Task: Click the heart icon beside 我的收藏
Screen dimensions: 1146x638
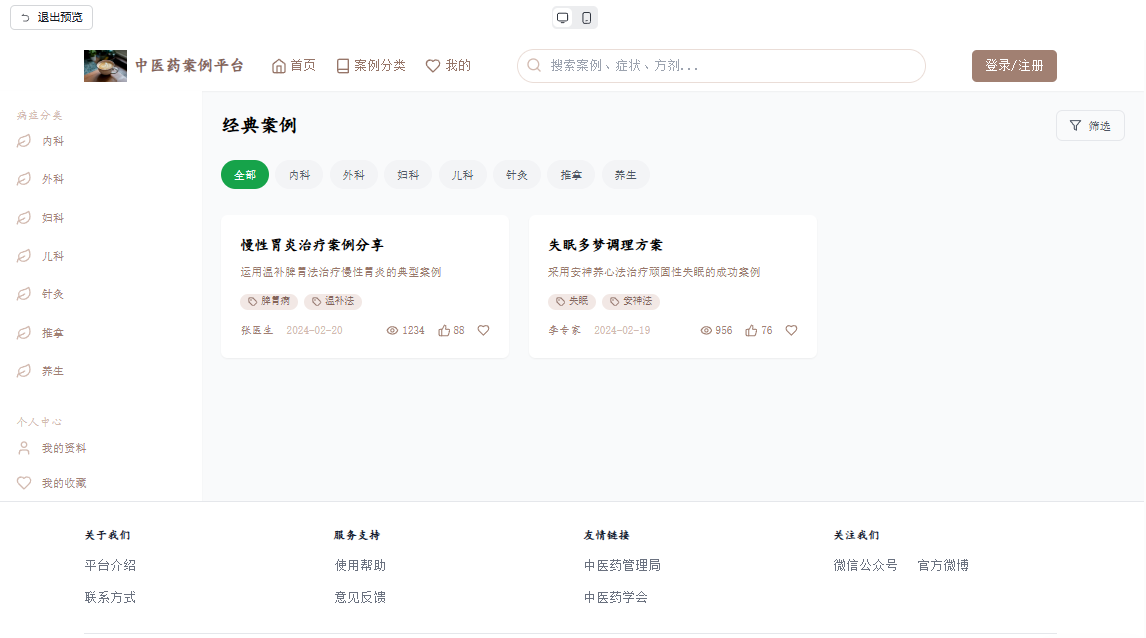Action: 24,483
